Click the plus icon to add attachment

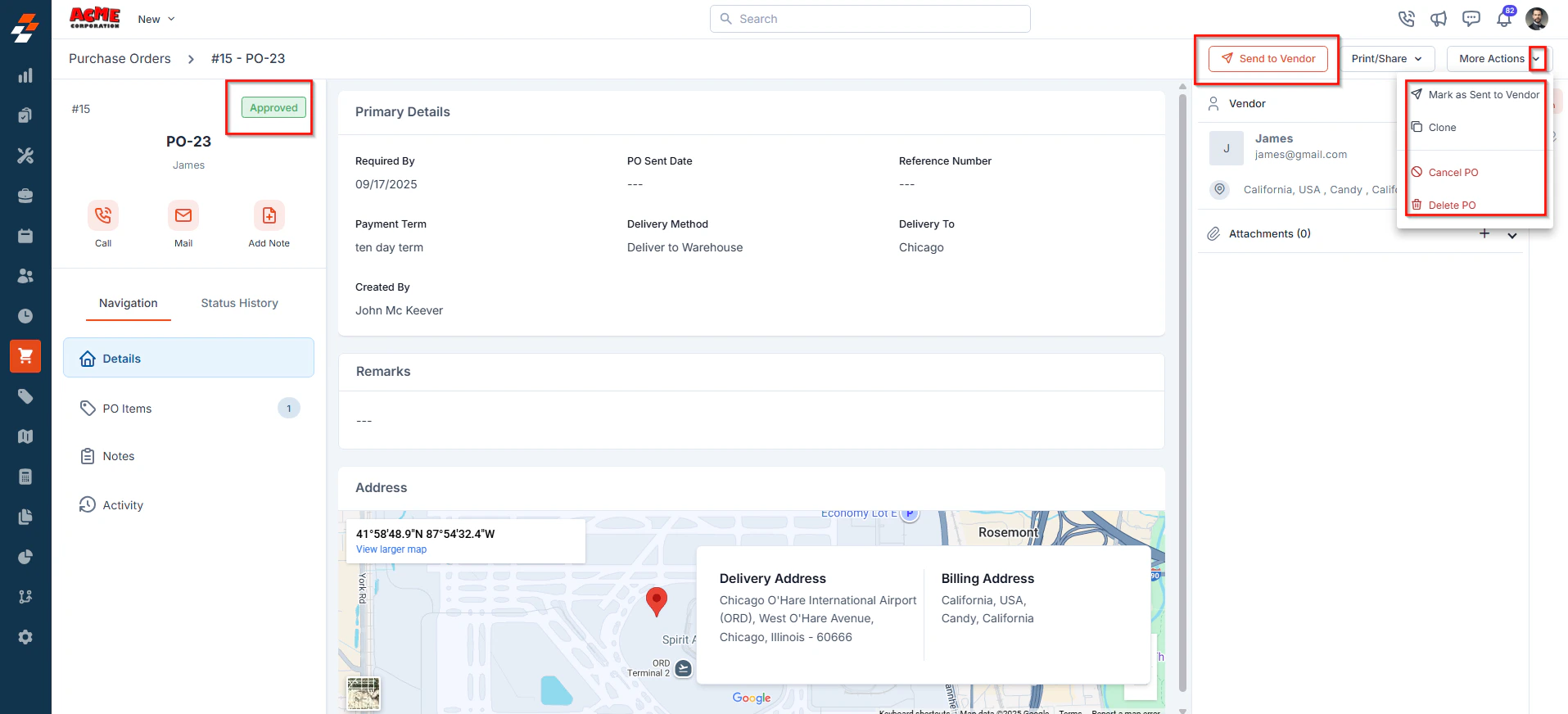click(1484, 233)
